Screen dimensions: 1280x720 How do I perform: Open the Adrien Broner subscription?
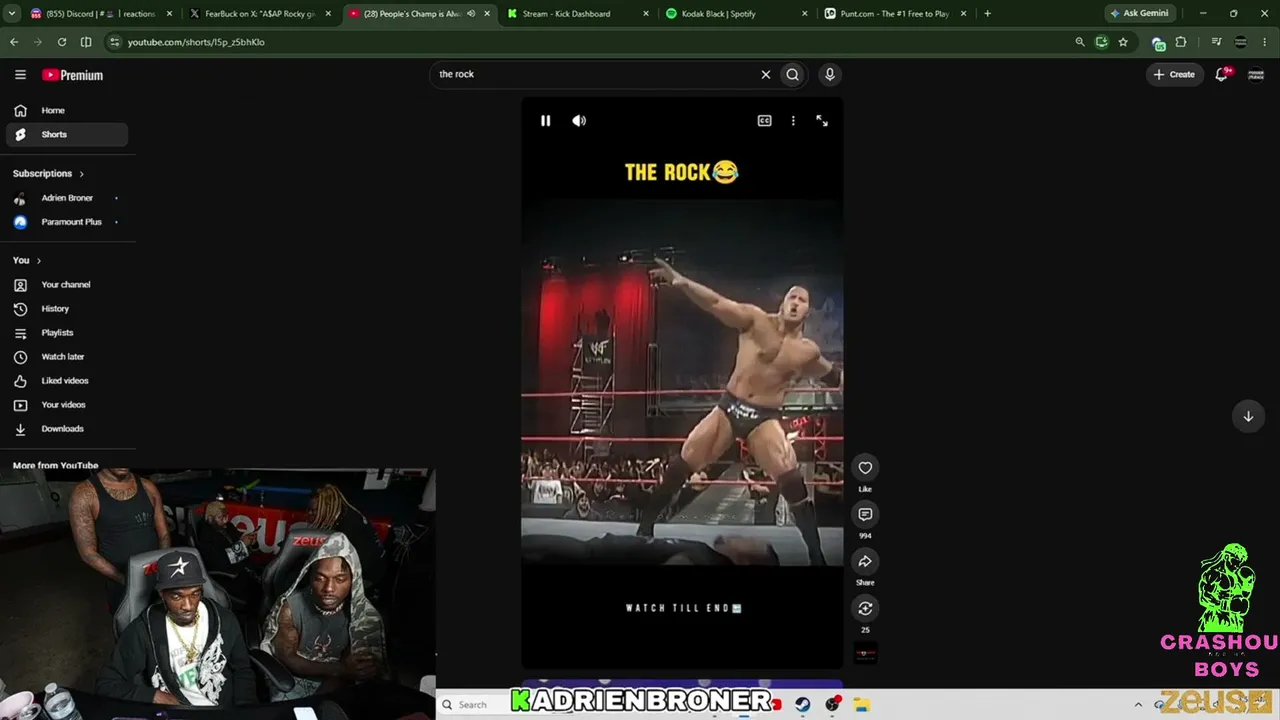click(x=67, y=198)
